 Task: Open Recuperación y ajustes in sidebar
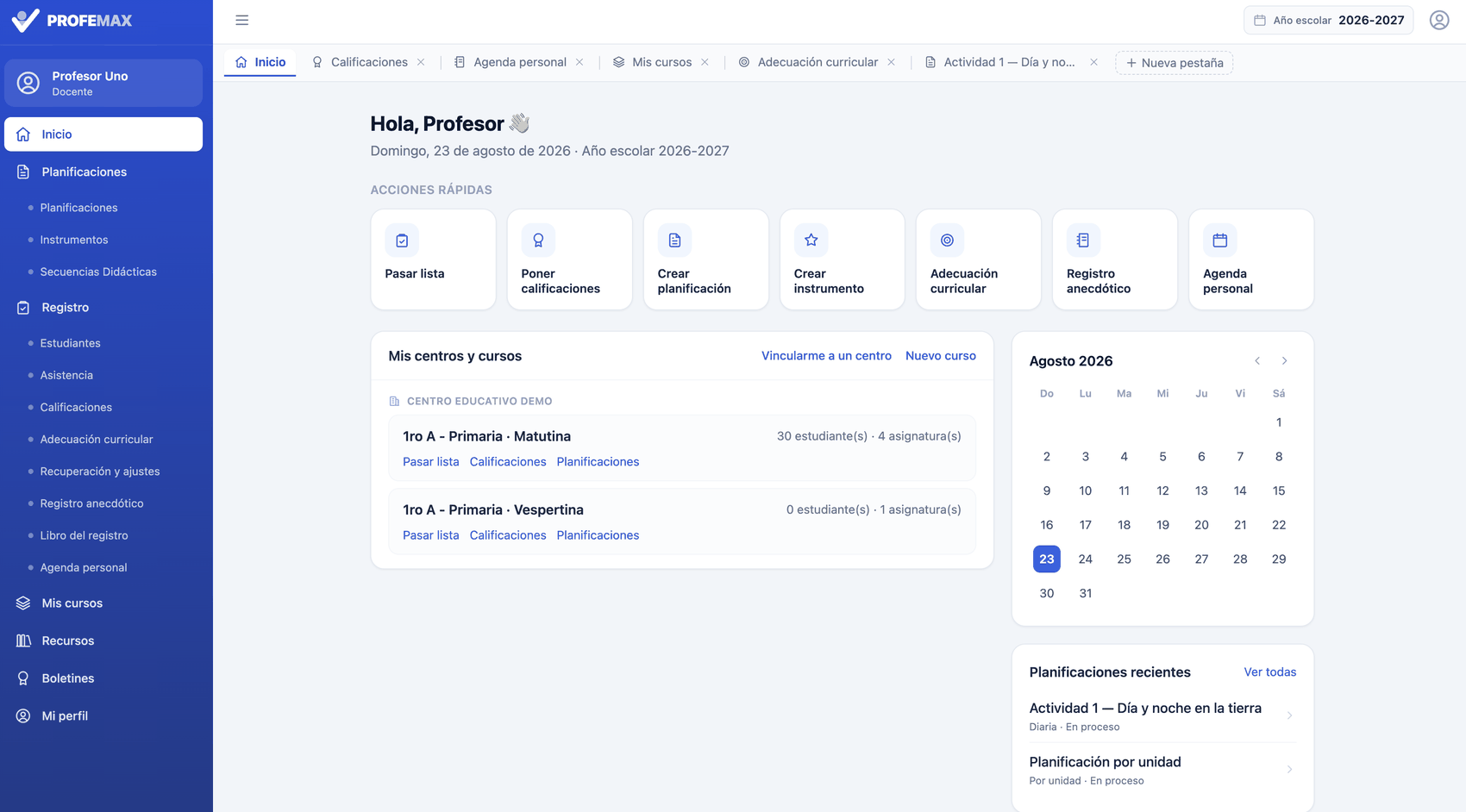tap(100, 472)
